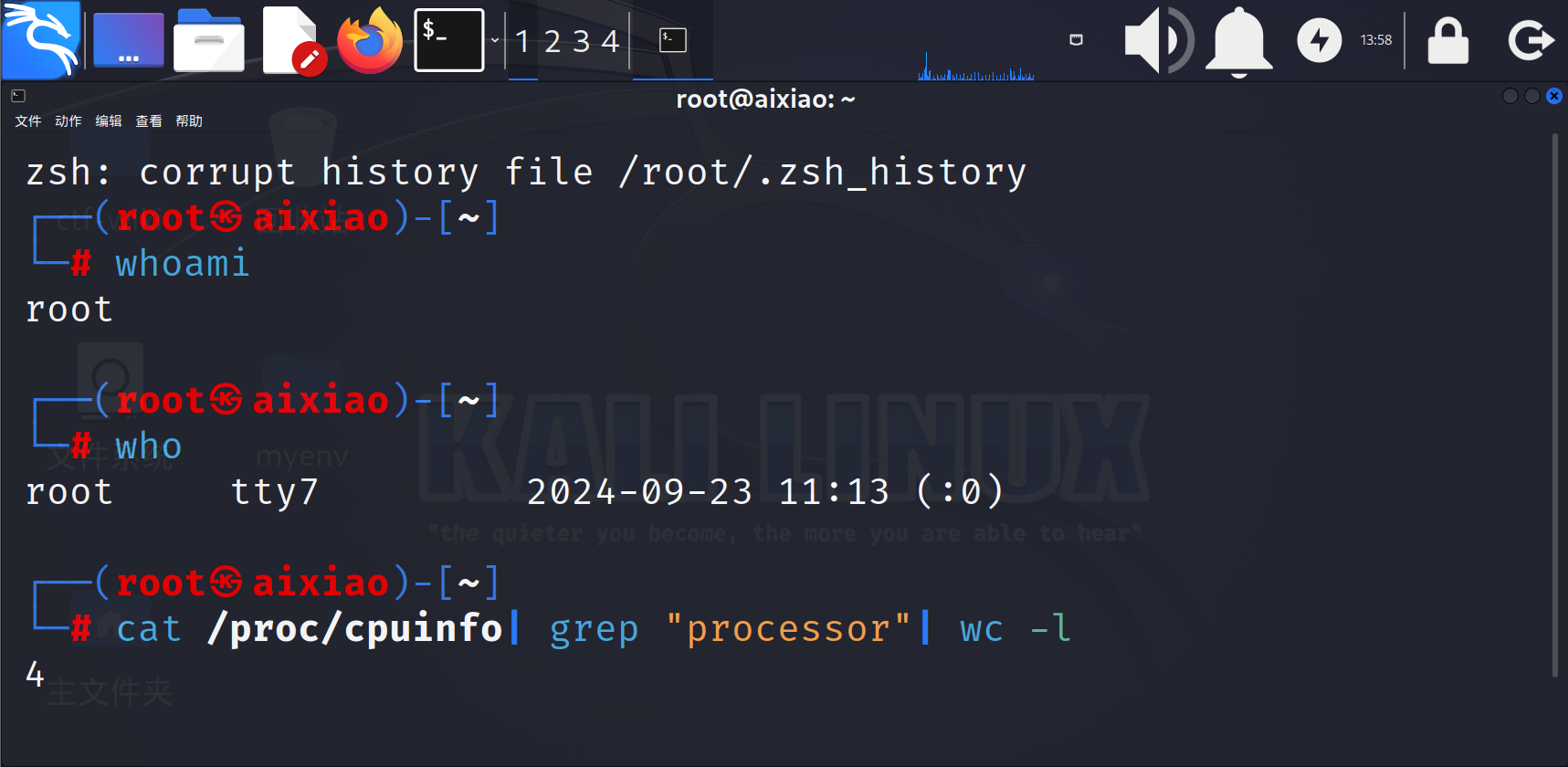Open the 编辑 menu

[109, 121]
